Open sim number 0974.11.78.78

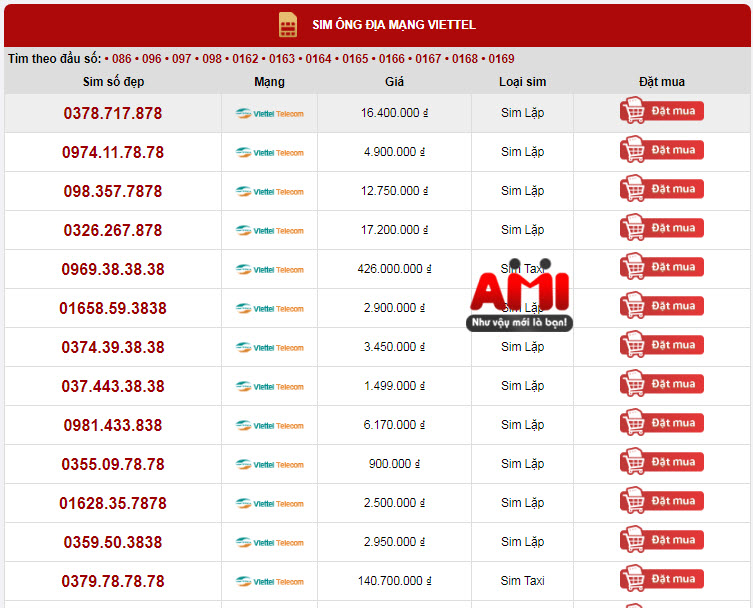113,152
